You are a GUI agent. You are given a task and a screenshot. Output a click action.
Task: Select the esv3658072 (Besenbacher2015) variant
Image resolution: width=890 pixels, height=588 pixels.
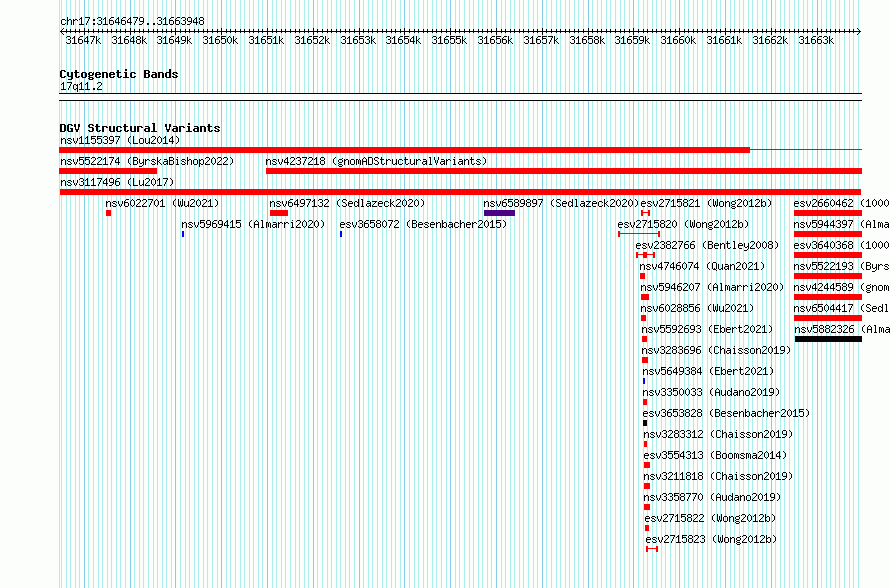[x=423, y=224]
